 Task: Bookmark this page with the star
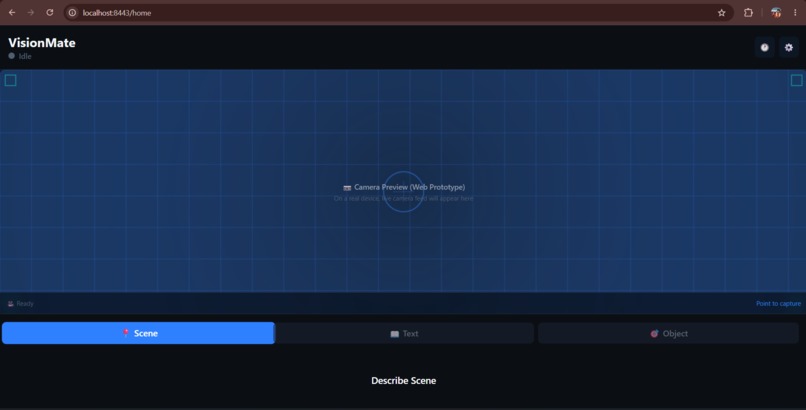tap(722, 13)
